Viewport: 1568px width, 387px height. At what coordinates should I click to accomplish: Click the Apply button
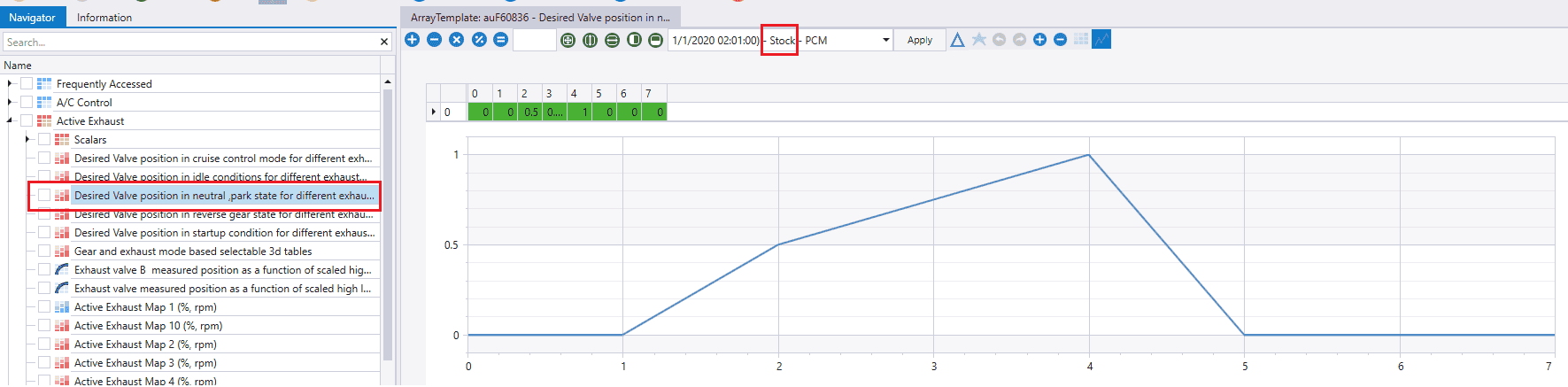tap(920, 40)
